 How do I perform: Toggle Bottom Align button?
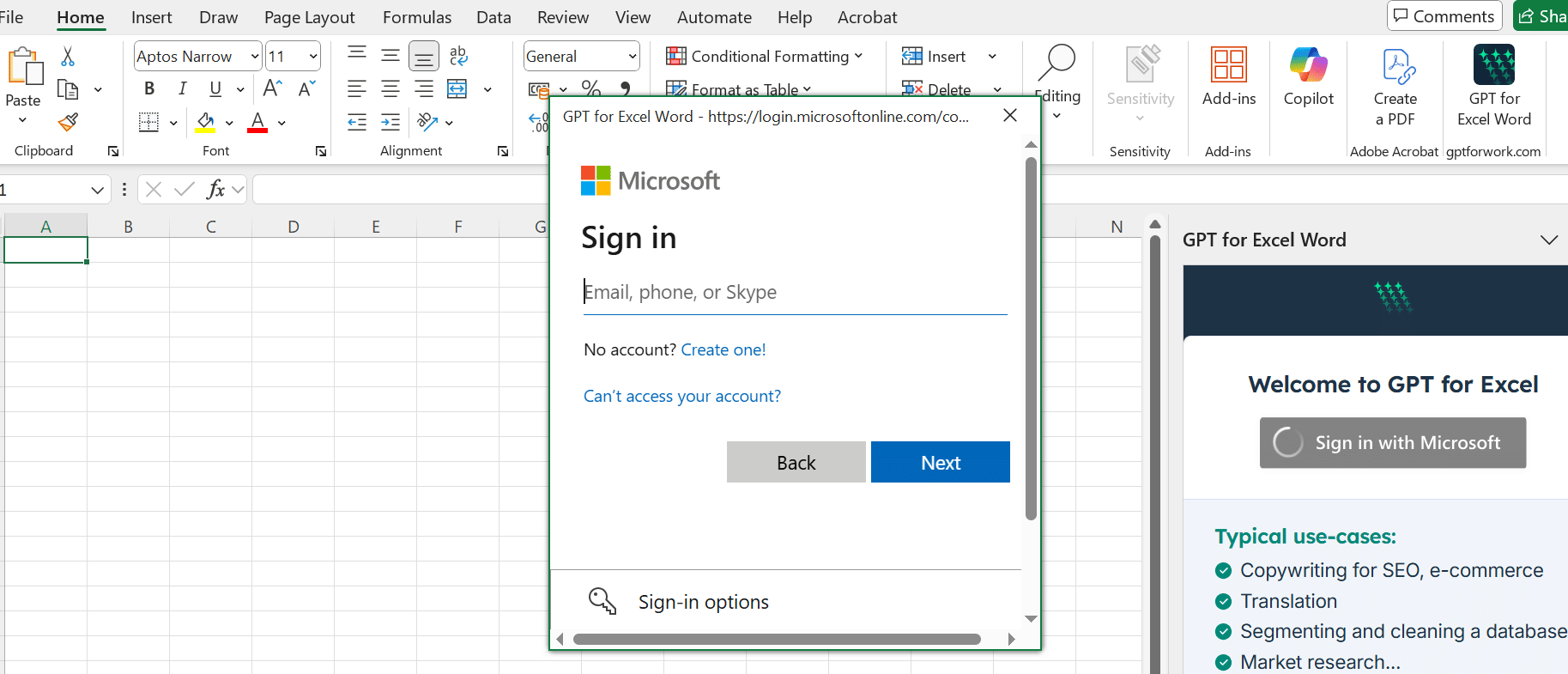pos(424,56)
